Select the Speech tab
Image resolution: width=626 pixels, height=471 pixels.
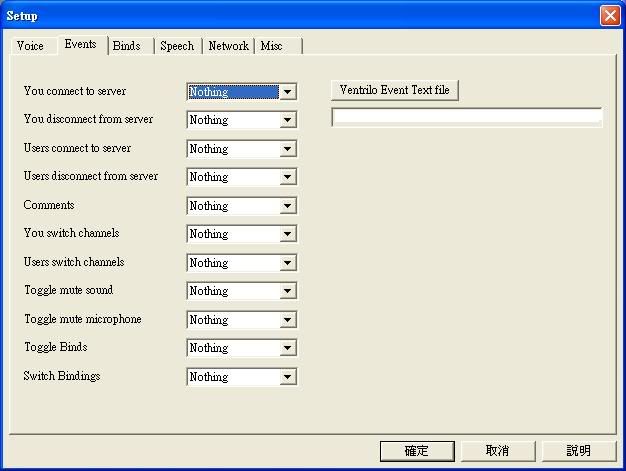[177, 46]
